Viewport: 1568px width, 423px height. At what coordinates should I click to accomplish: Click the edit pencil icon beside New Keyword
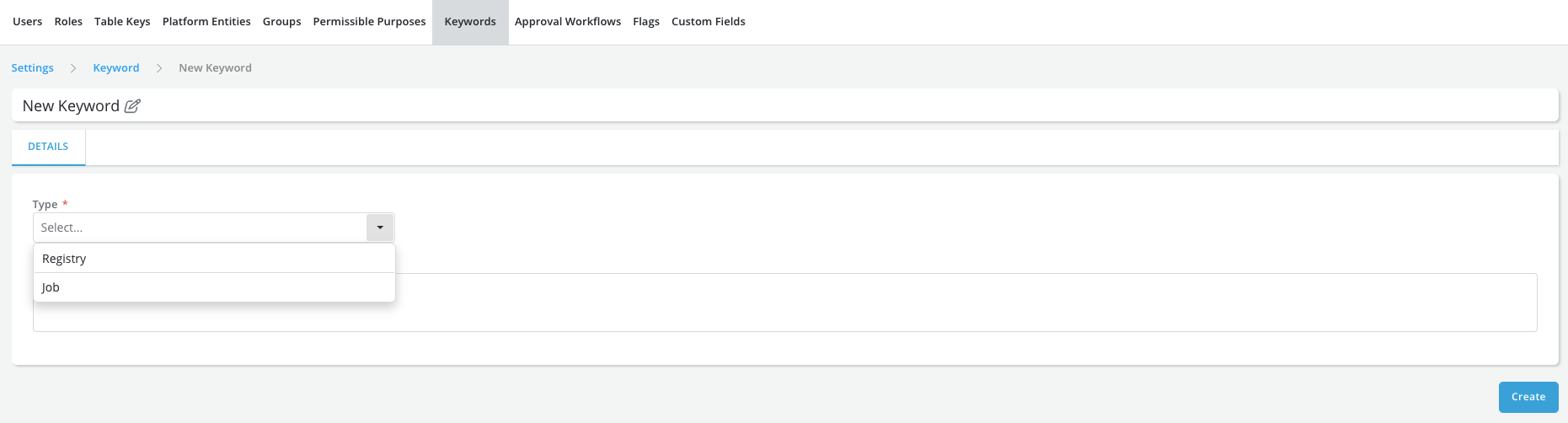132,106
